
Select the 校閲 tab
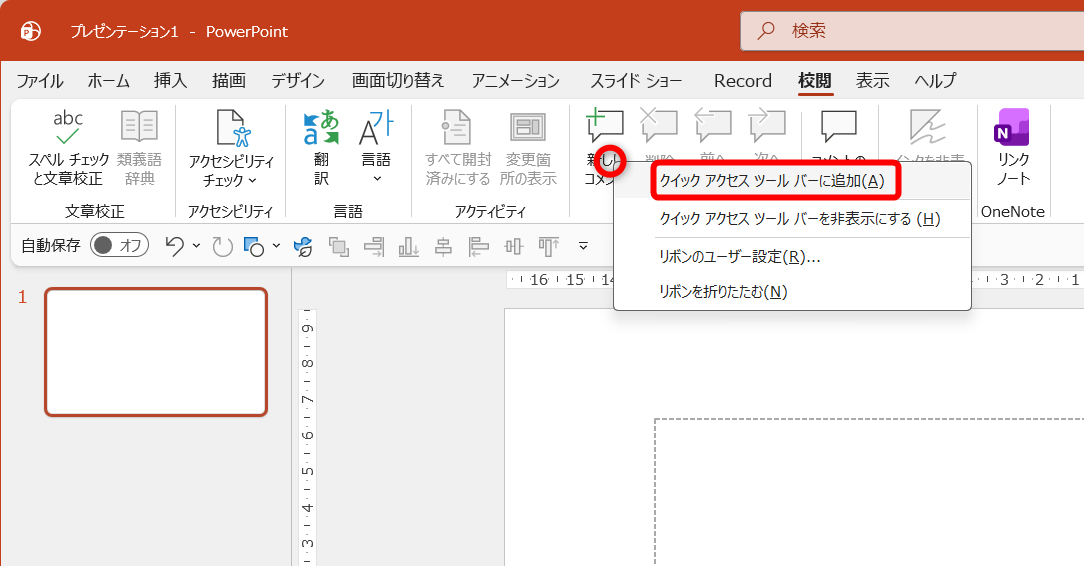(815, 81)
